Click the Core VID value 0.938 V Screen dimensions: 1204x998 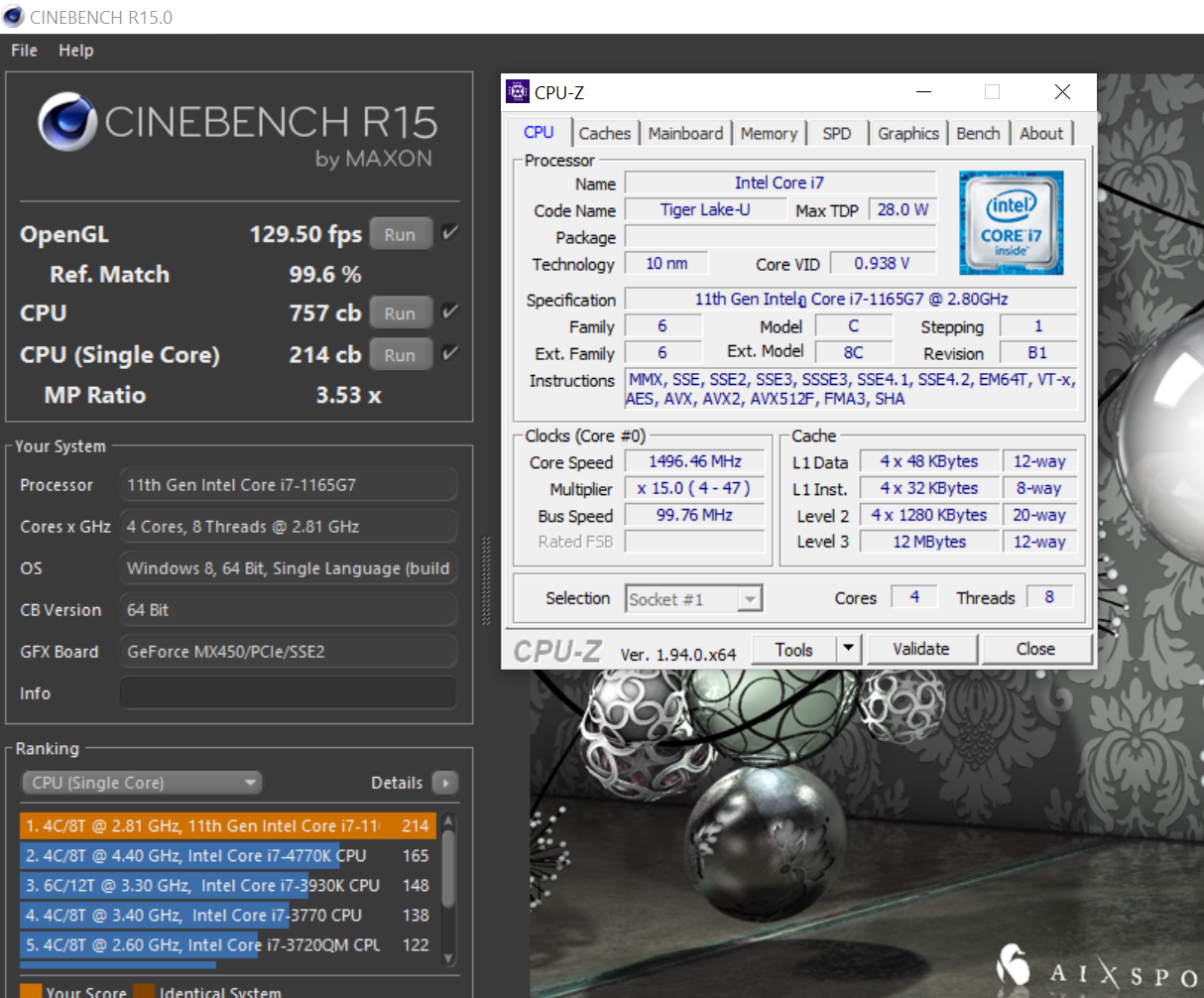click(882, 263)
